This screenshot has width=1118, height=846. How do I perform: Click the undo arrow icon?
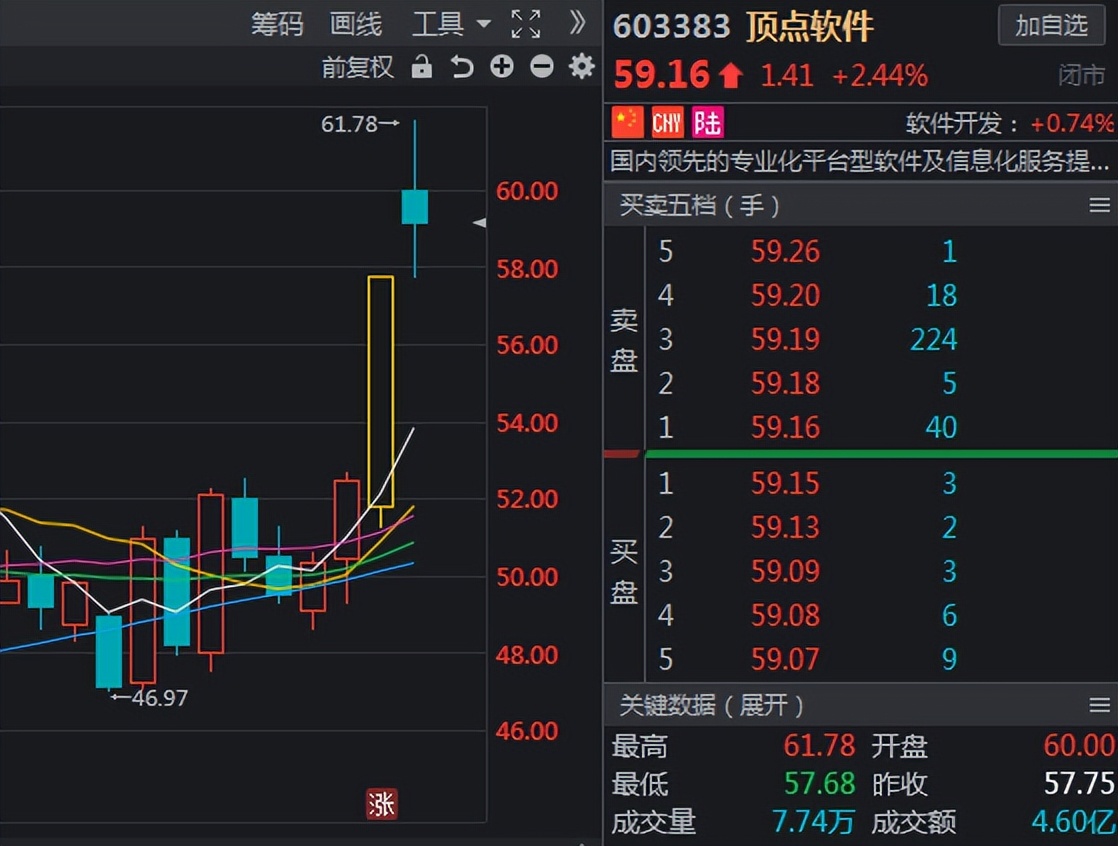tap(462, 67)
